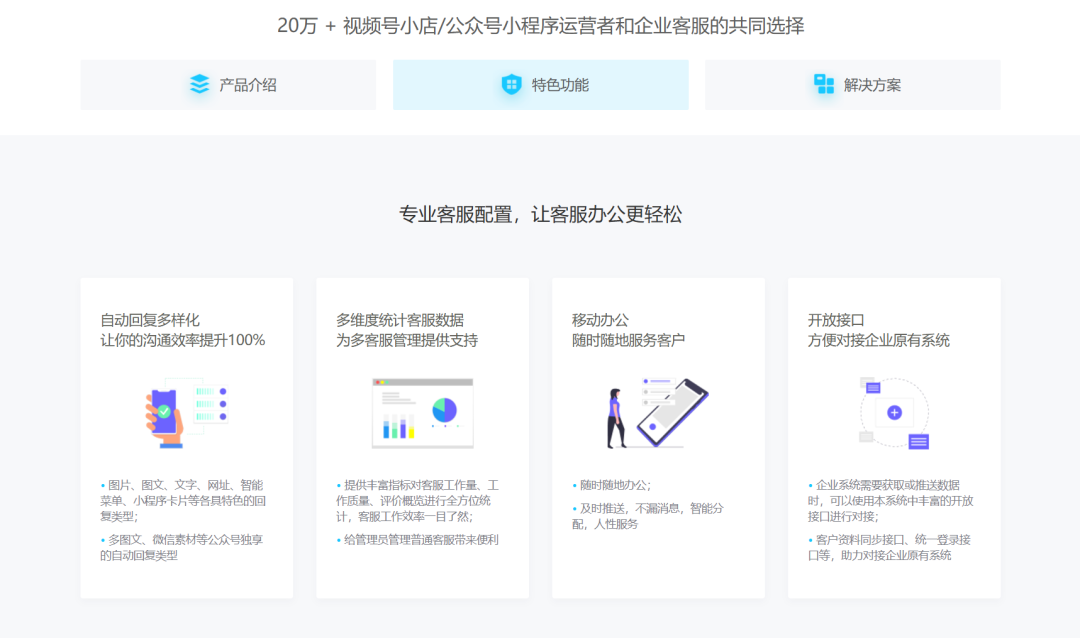The width and height of the screenshot is (1080, 638).
Task: Select the 解决方案 tab
Action: (x=872, y=85)
